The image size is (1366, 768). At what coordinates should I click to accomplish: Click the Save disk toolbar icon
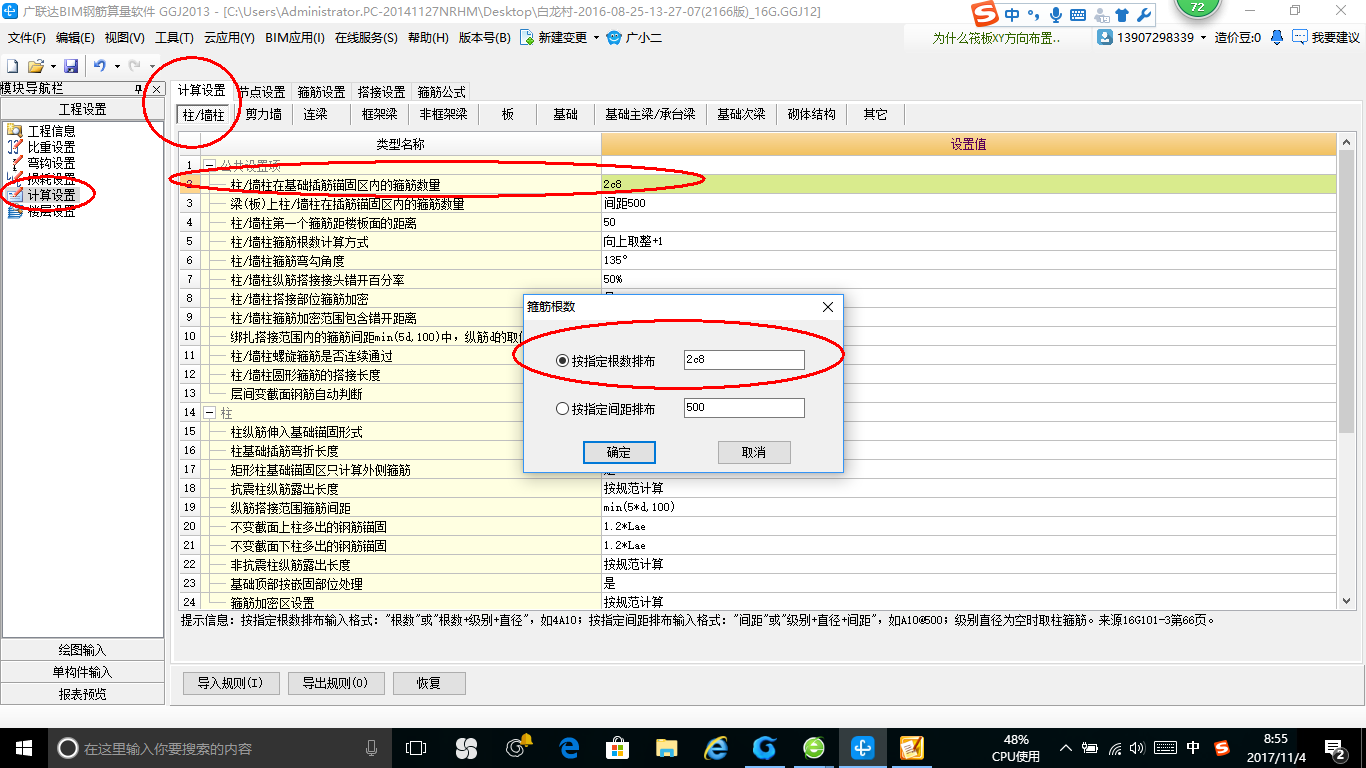click(x=71, y=66)
